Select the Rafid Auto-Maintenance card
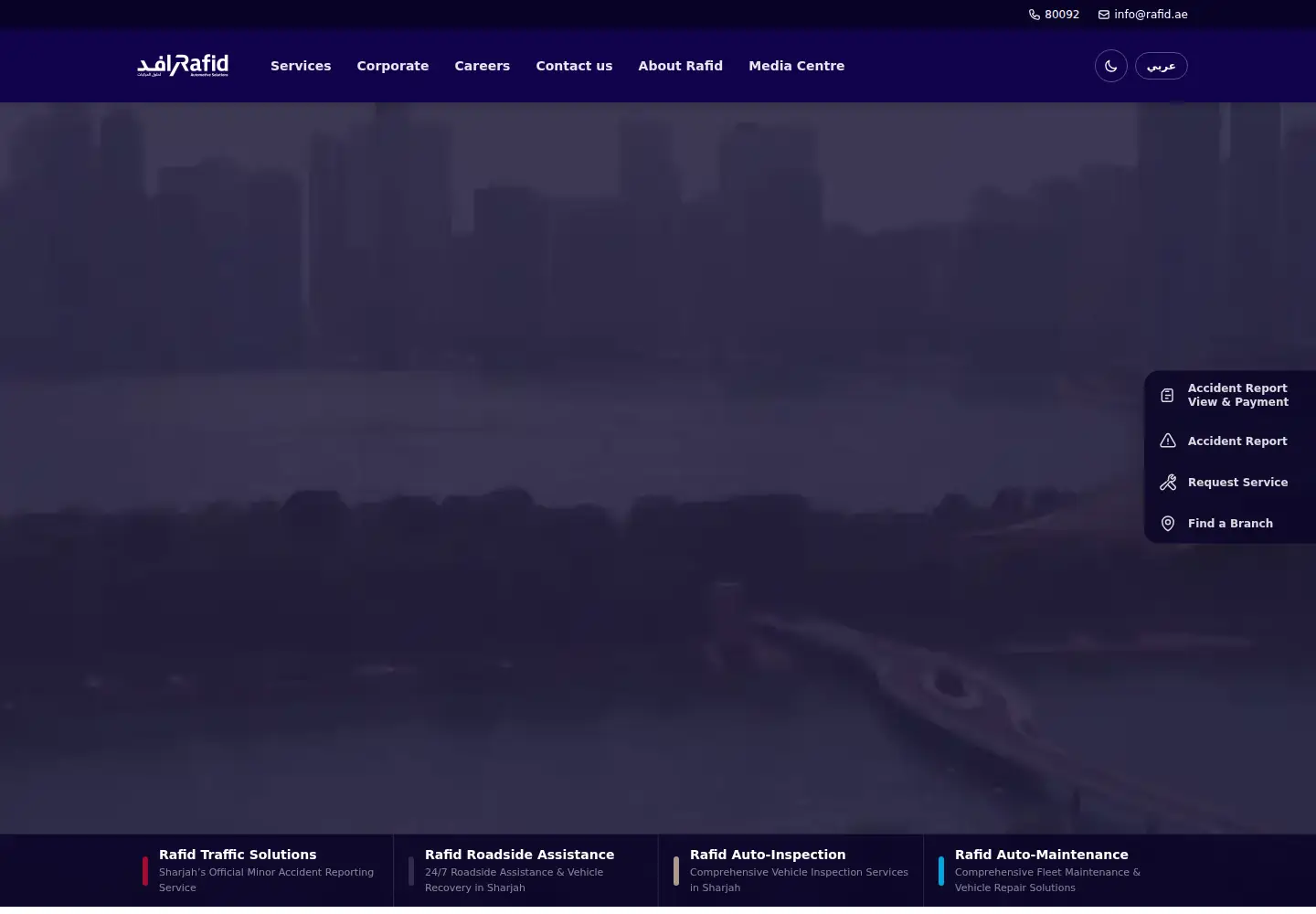1316x914 pixels. [x=1056, y=870]
